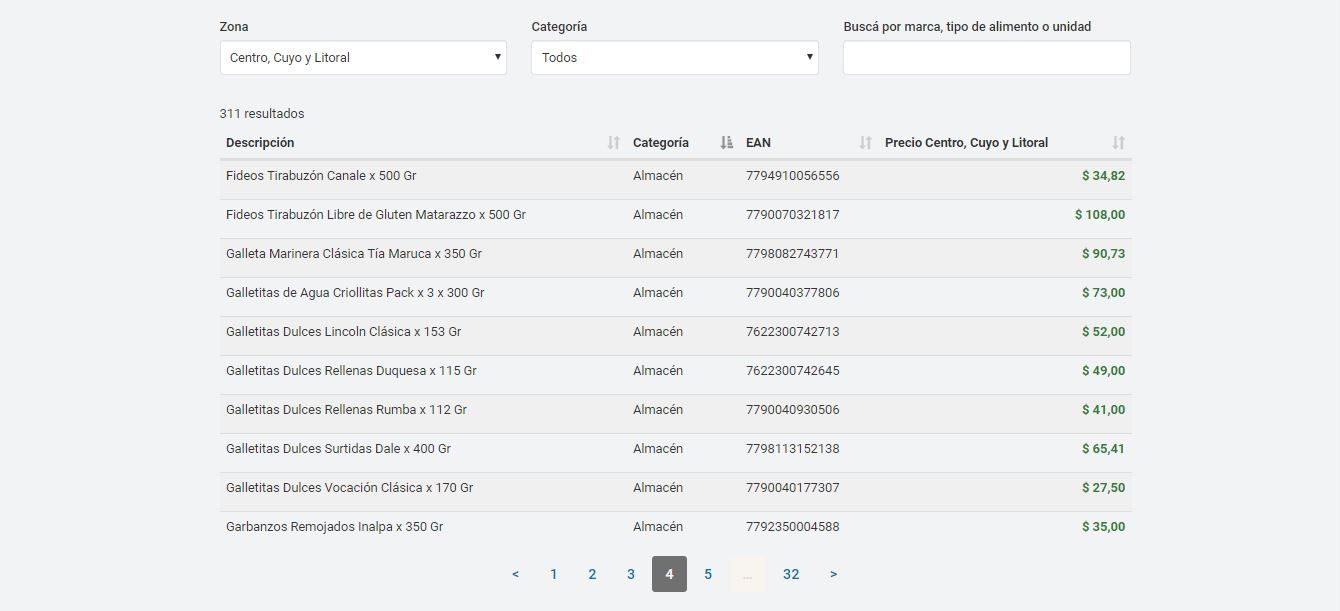The image size is (1340, 611).
Task: Expand the Categoría dropdown showing Todos
Action: [x=674, y=58]
